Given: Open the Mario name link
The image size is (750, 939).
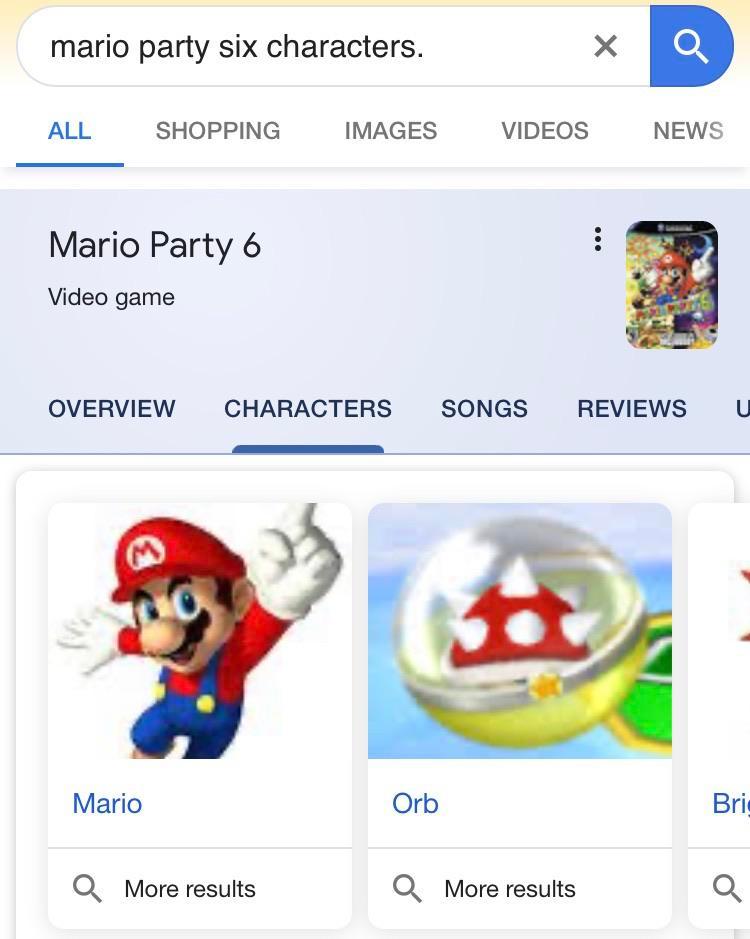Looking at the screenshot, I should click(107, 803).
